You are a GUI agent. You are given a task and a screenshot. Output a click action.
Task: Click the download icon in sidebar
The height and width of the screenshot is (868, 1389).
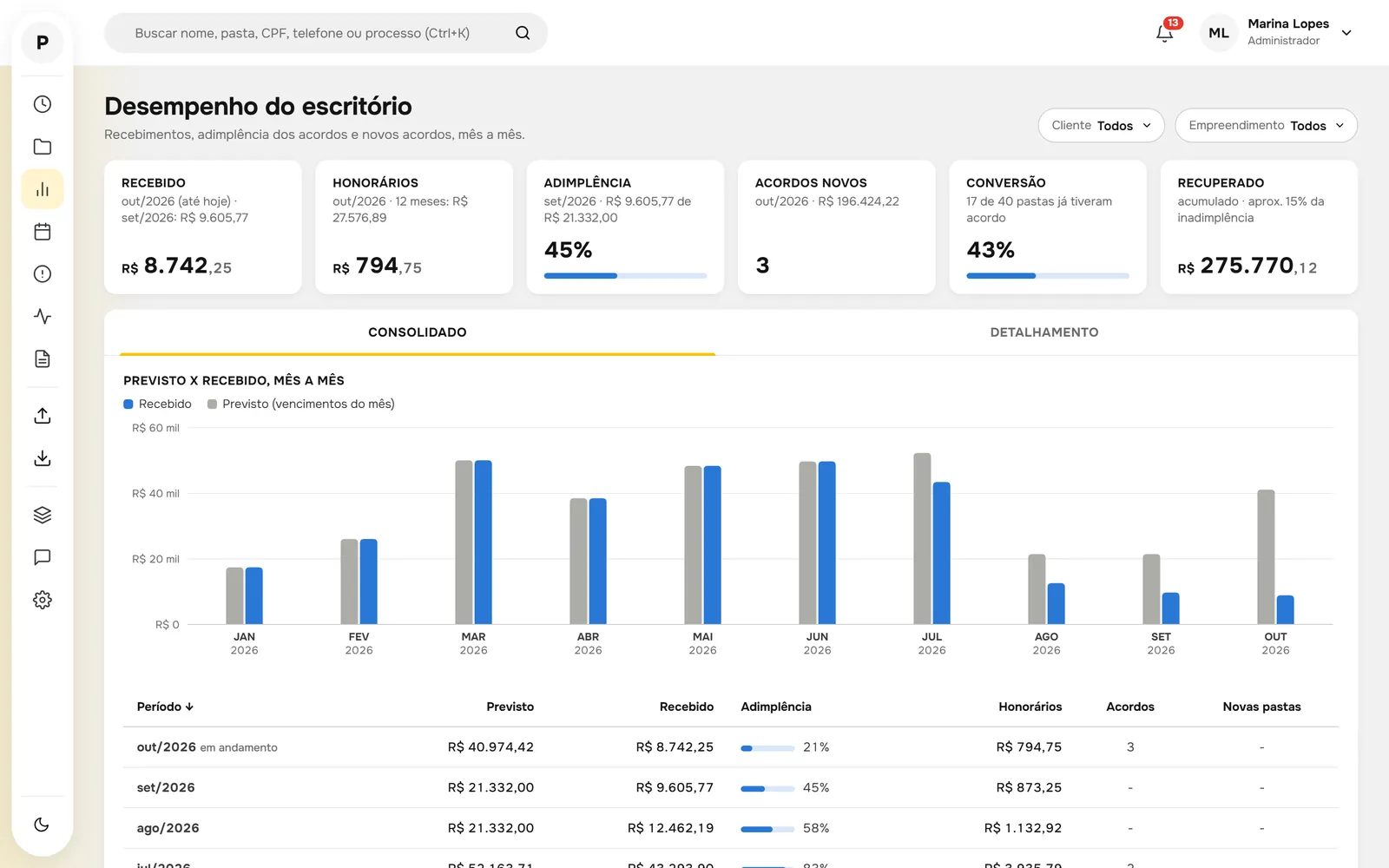coord(42,458)
